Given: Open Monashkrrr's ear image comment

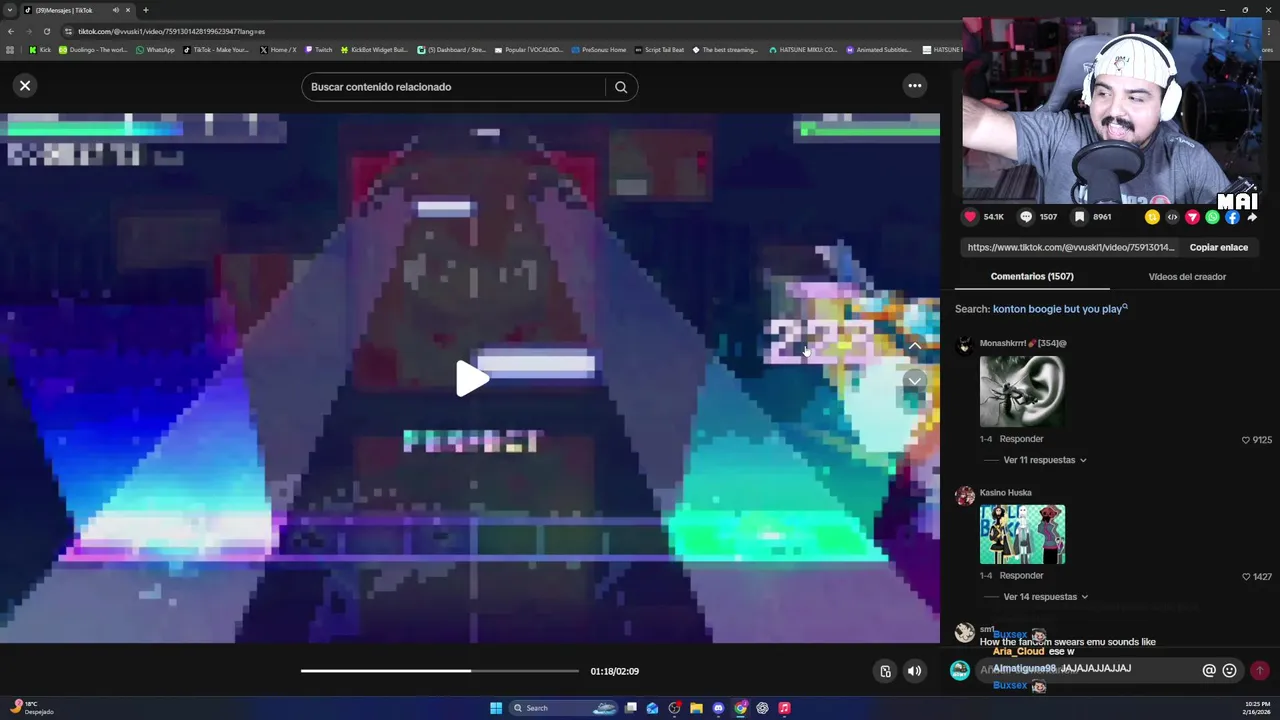Looking at the screenshot, I should pyautogui.click(x=1022, y=391).
